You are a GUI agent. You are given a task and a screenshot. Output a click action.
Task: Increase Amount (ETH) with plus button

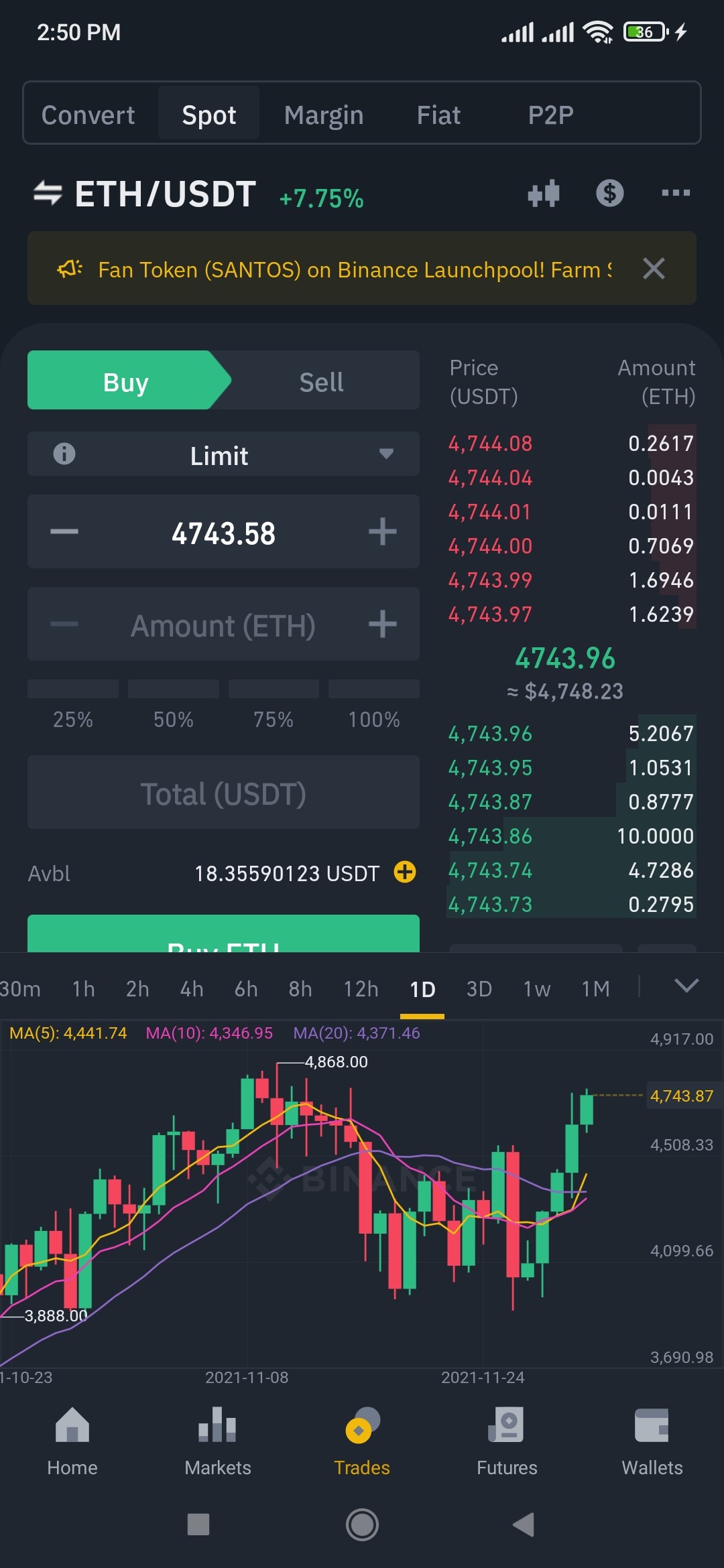383,625
